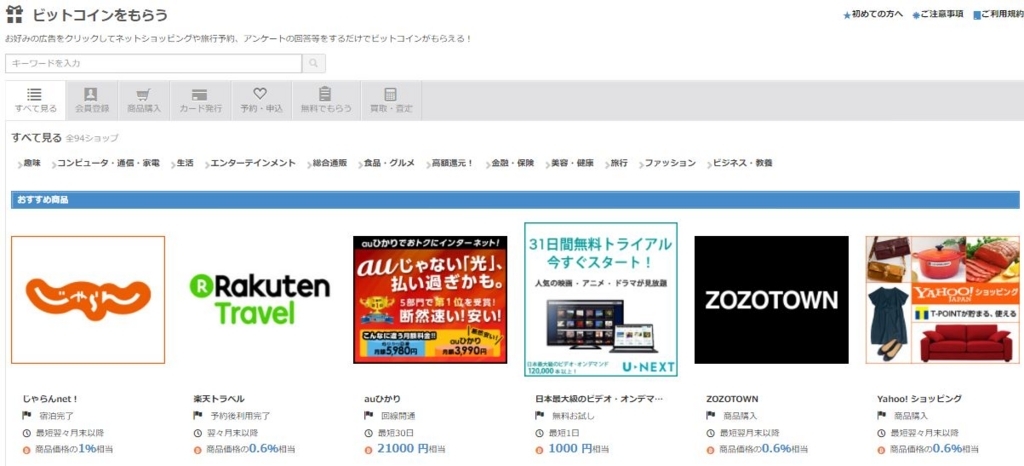This screenshot has height=466, width=1024.
Task: Open the ご利用規約 link
Action: [1002, 14]
